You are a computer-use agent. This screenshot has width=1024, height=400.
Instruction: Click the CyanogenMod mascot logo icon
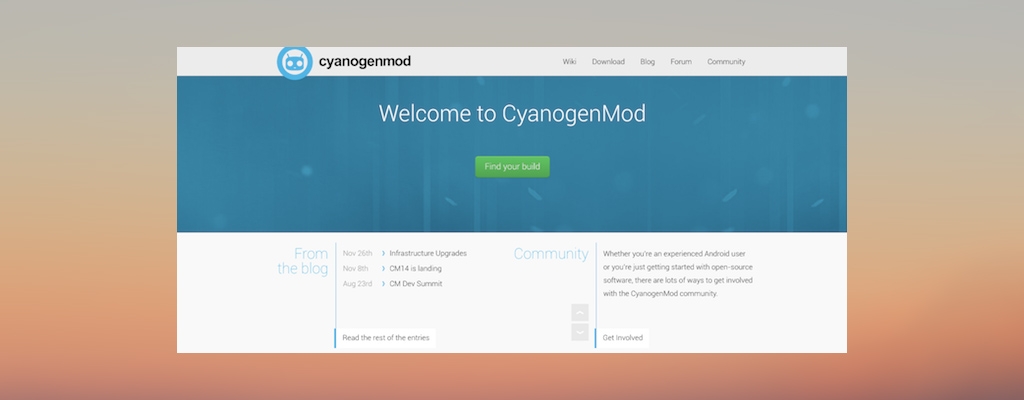coord(295,63)
